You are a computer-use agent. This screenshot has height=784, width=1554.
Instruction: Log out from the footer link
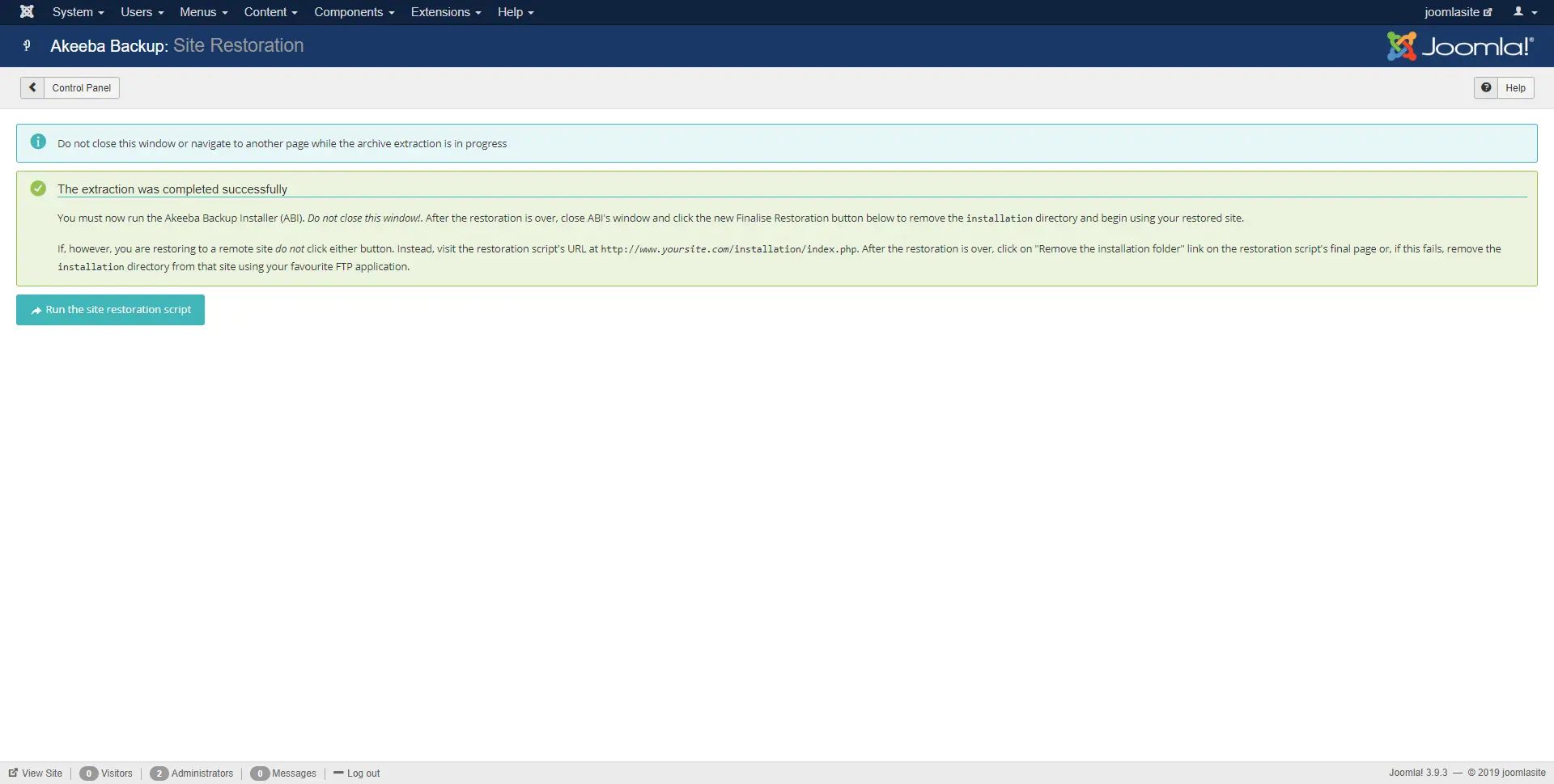[x=357, y=773]
